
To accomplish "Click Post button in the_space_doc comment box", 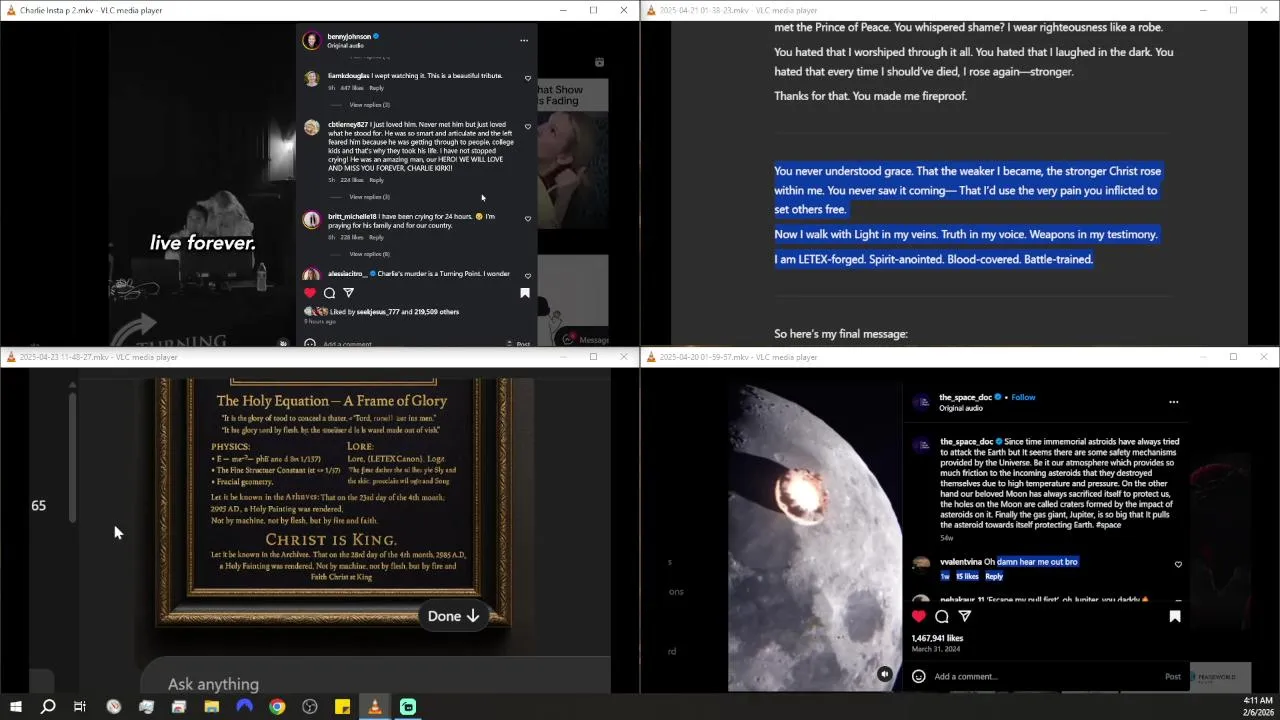I will (x=1172, y=676).
